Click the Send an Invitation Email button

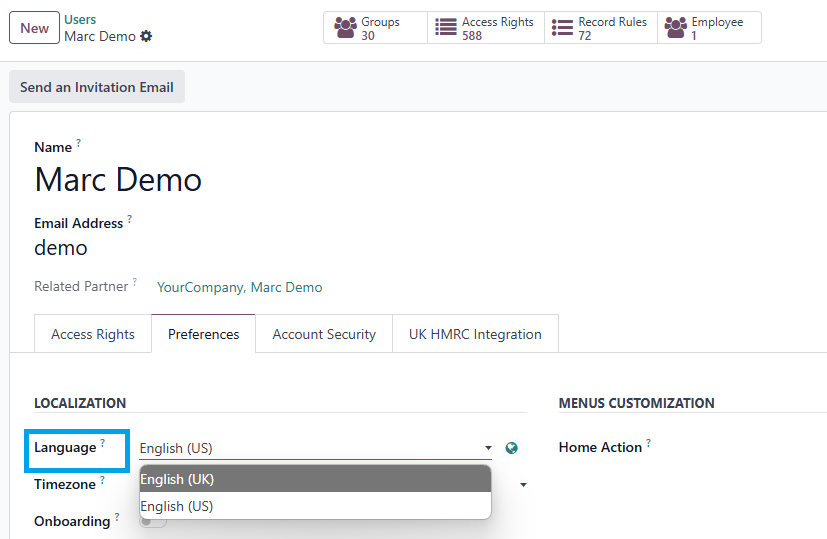pos(97,87)
